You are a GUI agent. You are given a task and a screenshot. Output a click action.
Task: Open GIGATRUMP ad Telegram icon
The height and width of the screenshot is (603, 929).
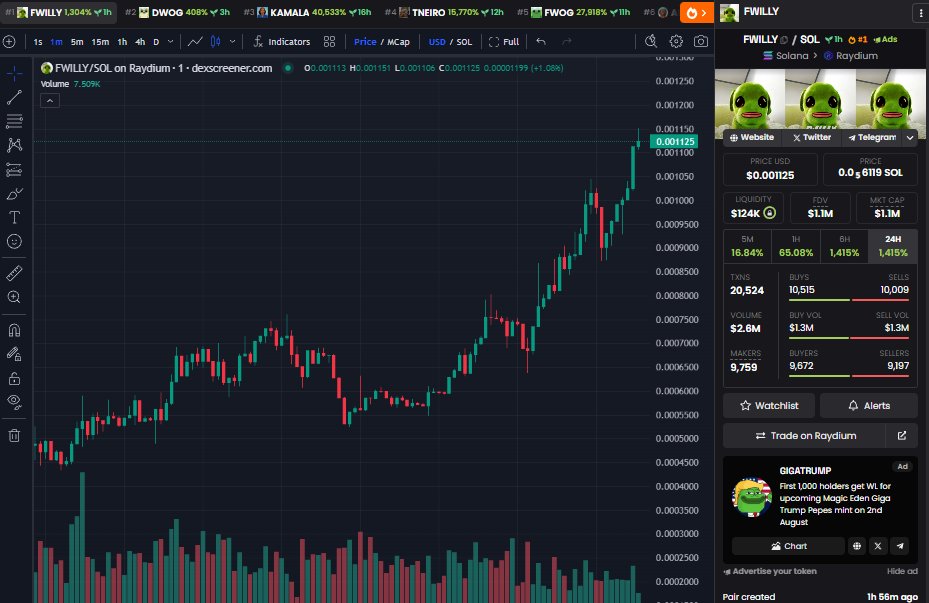pos(900,546)
